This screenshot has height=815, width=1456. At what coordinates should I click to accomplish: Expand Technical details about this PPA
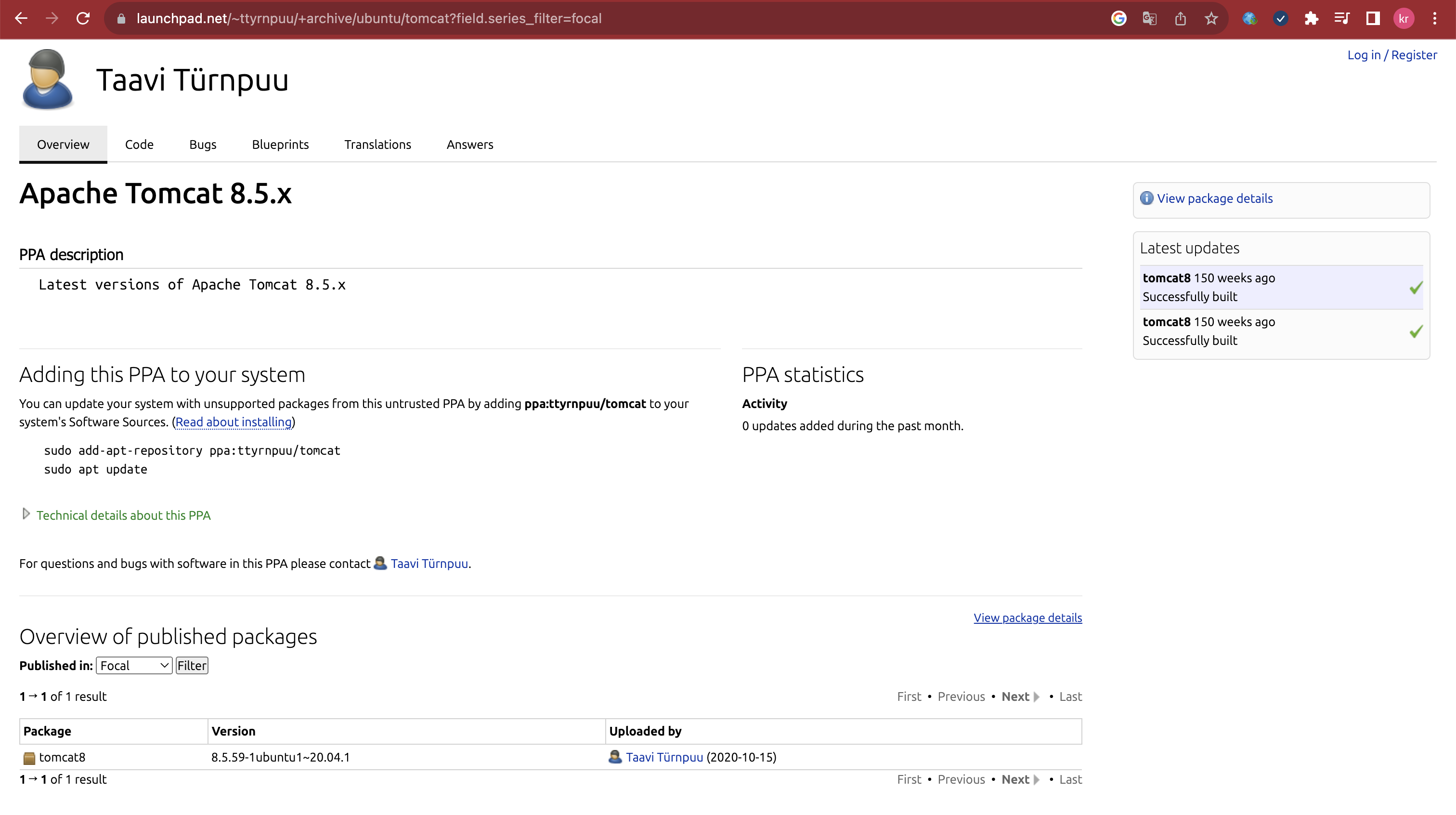pos(123,515)
